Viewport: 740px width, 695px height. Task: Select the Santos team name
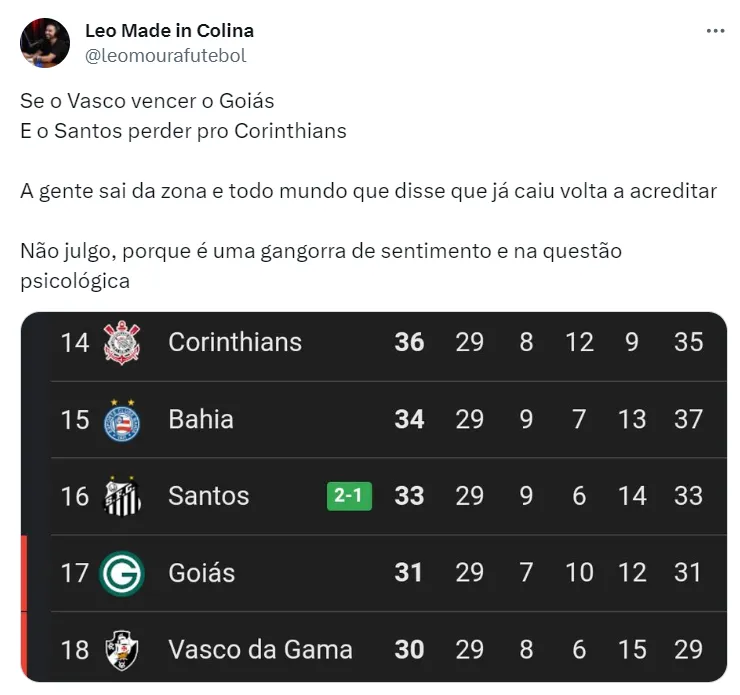click(x=209, y=496)
